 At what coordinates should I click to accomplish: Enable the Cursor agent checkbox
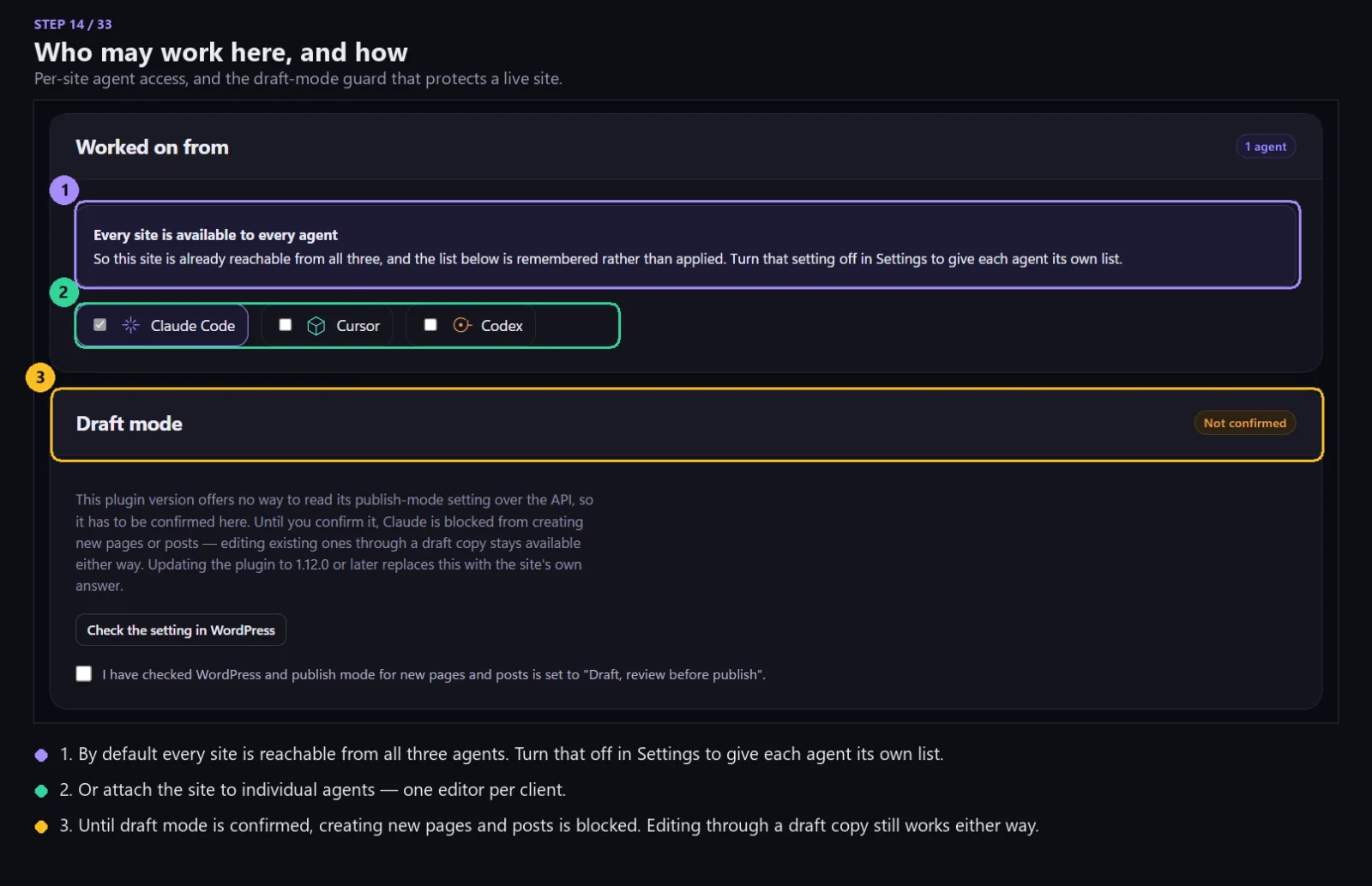(286, 325)
